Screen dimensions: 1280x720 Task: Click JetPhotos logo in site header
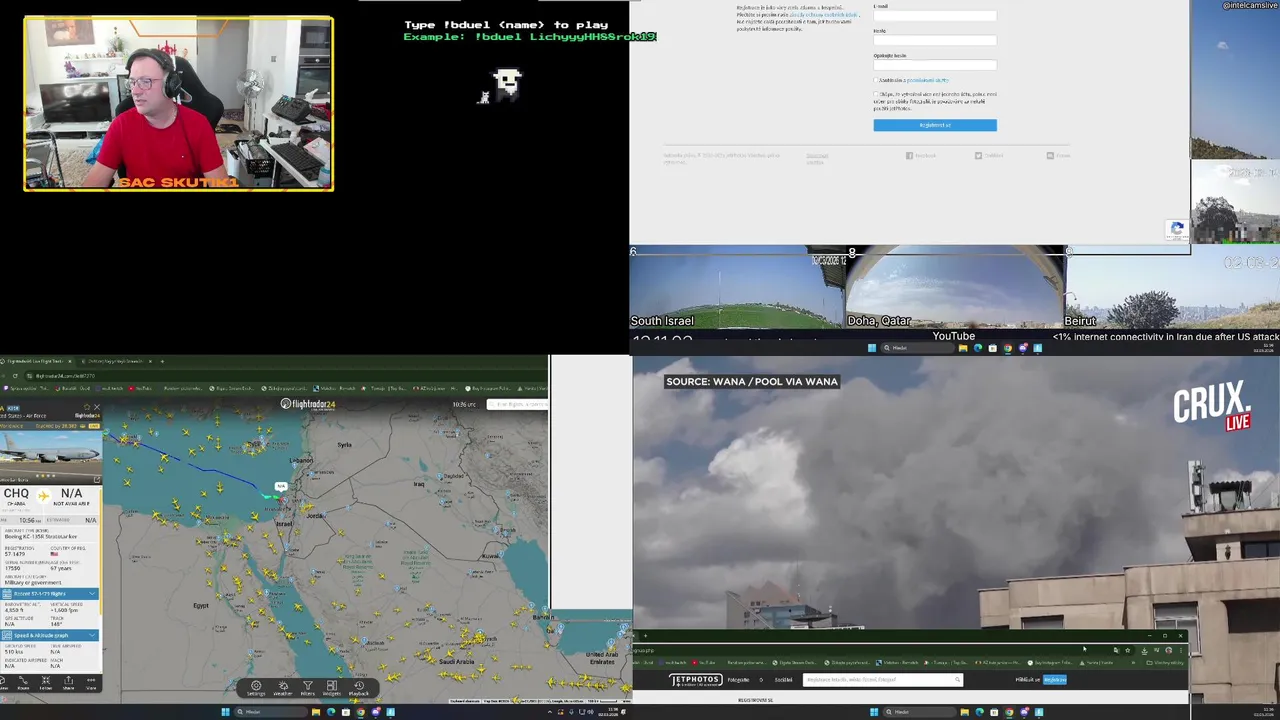click(x=696, y=680)
